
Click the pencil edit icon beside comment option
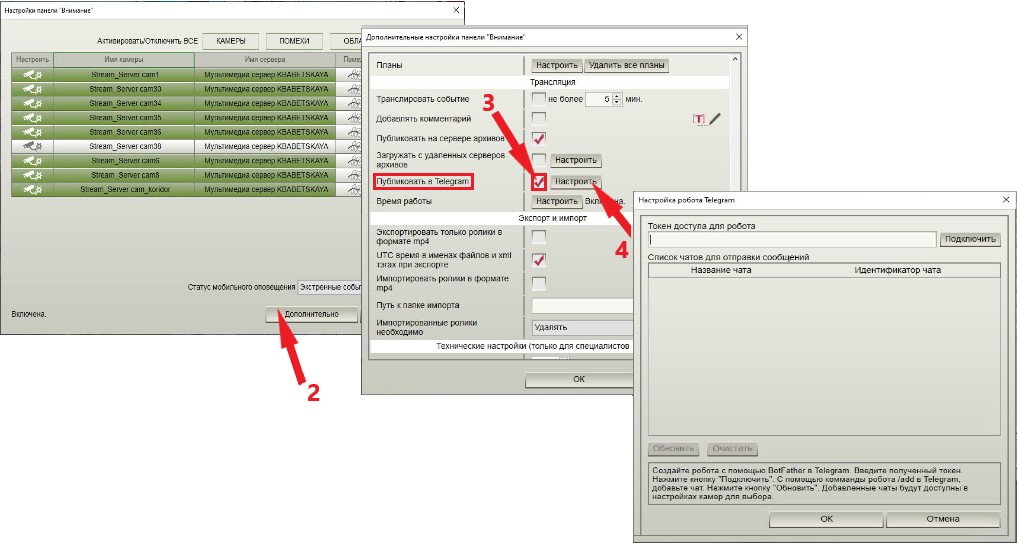pyautogui.click(x=715, y=119)
